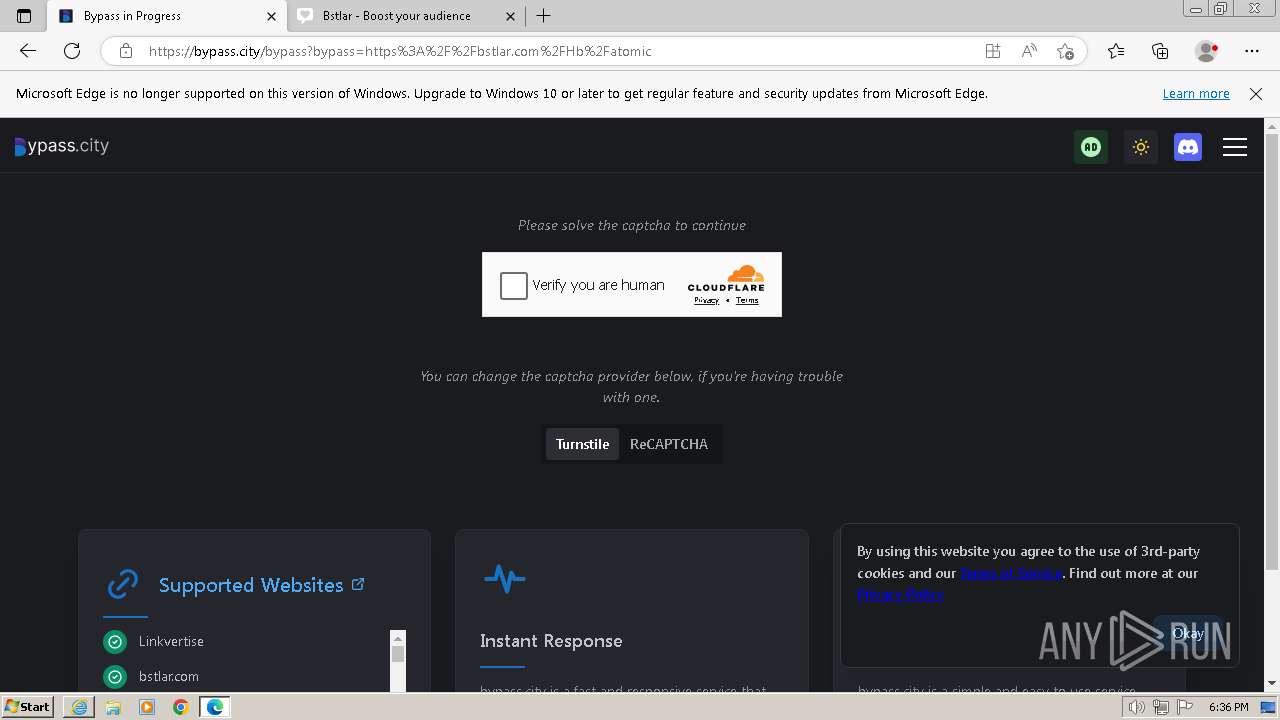This screenshot has width=1280, height=720.
Task: Add this page to favorites
Action: click(1065, 51)
